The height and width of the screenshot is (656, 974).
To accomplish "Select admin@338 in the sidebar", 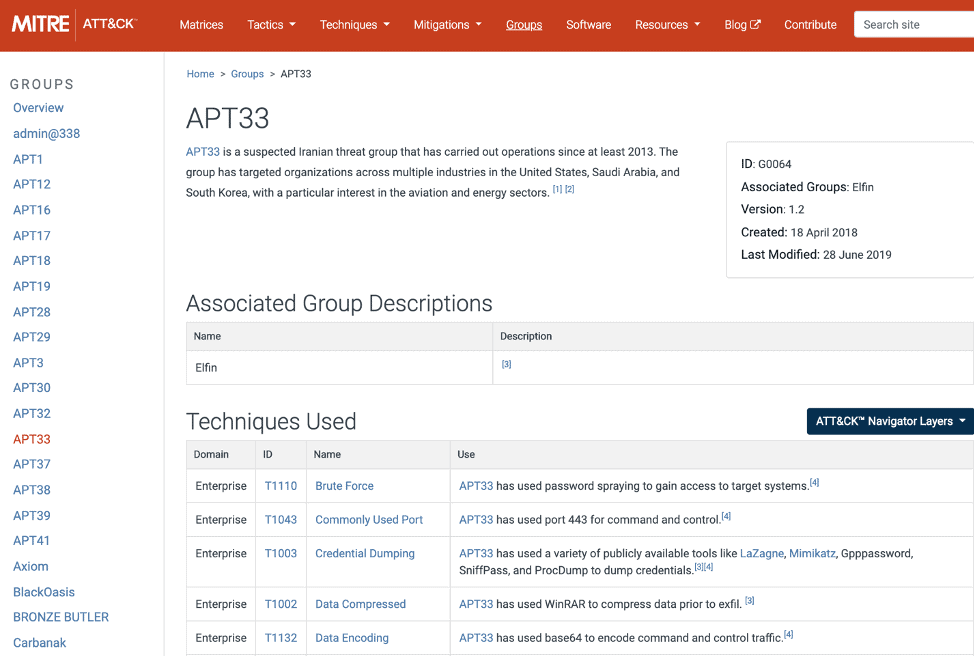I will tap(47, 134).
